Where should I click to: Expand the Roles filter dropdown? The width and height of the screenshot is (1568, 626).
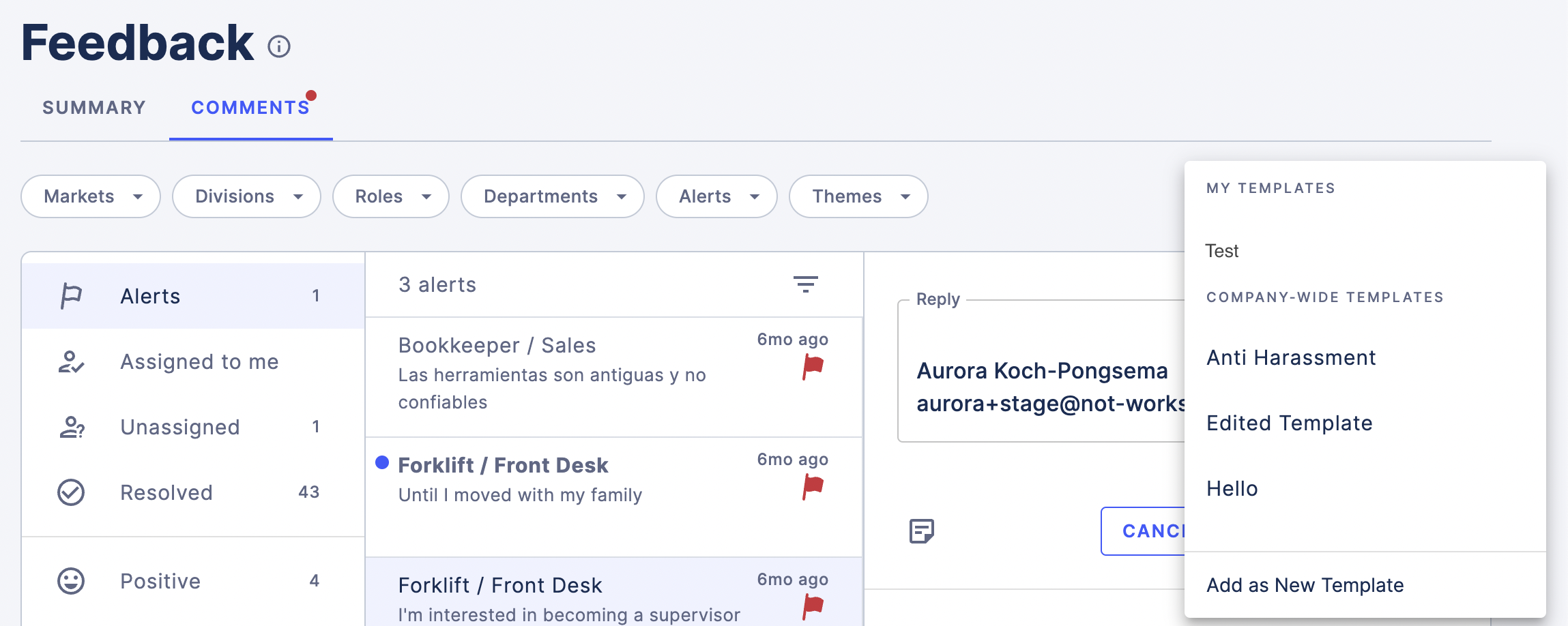[391, 196]
